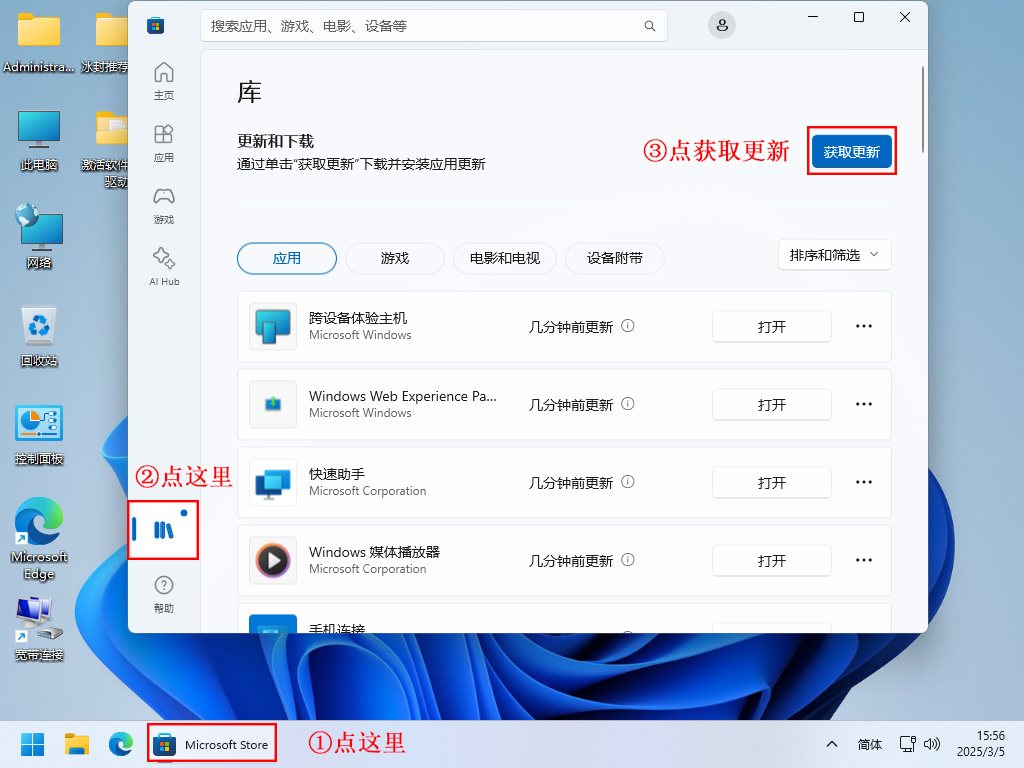The image size is (1024, 768).
Task: Select the Microsoft Edge desktop shortcut
Action: tap(39, 539)
